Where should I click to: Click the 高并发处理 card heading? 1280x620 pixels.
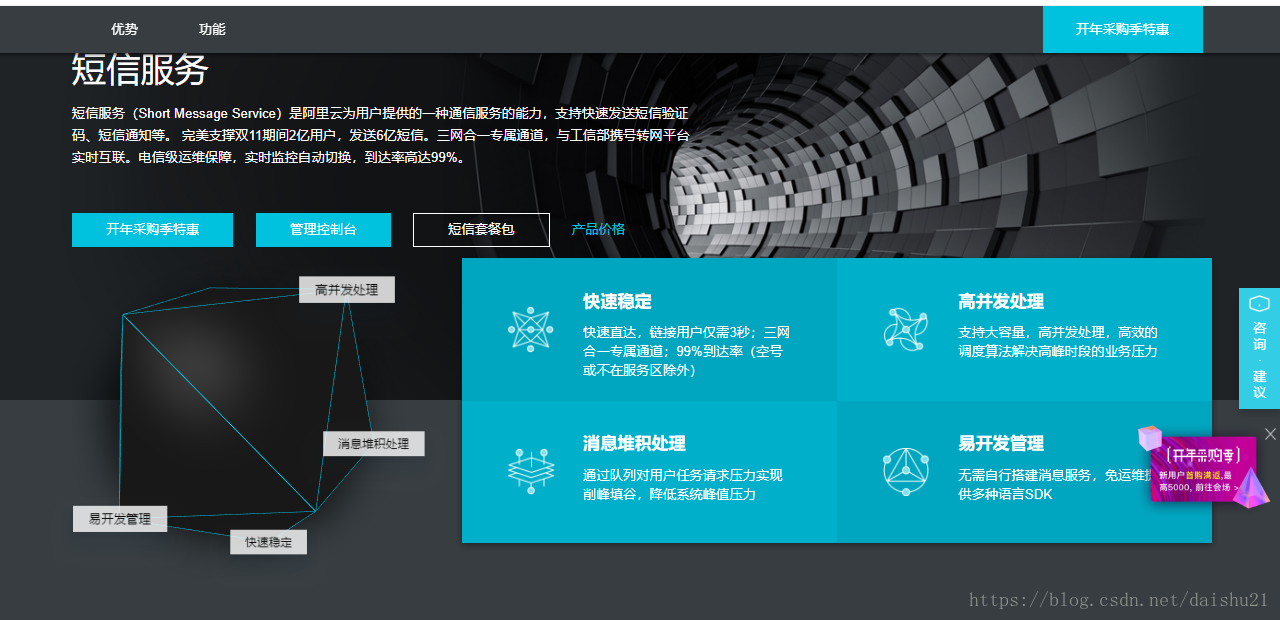[1001, 301]
